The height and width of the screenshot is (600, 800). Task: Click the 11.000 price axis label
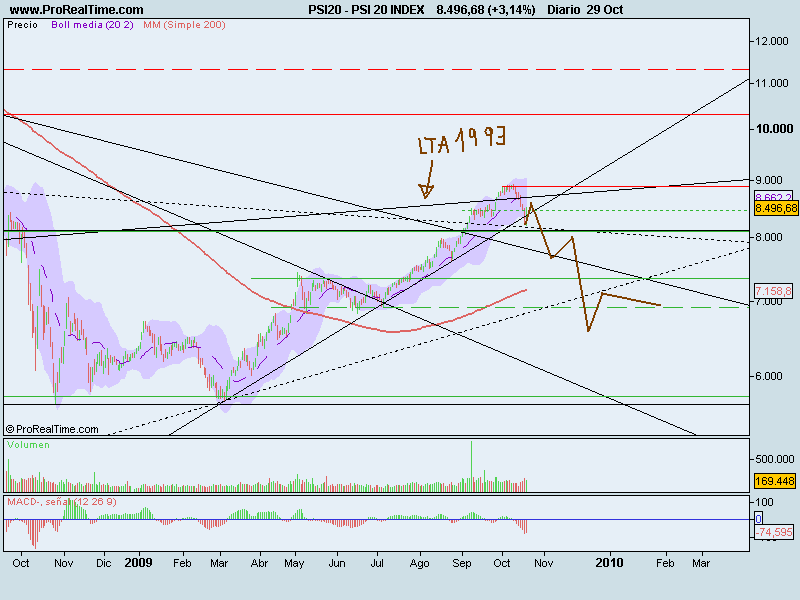pos(772,83)
